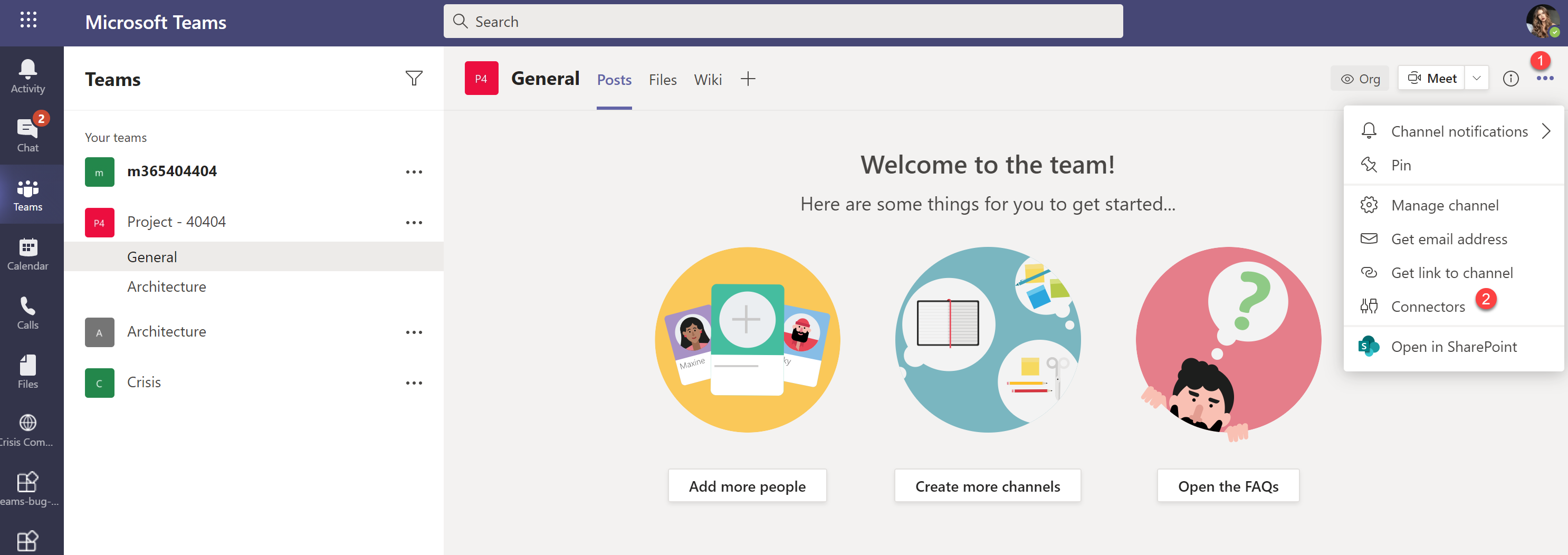Open the Calendar icon
Viewport: 1568px width, 555px height.
27,251
